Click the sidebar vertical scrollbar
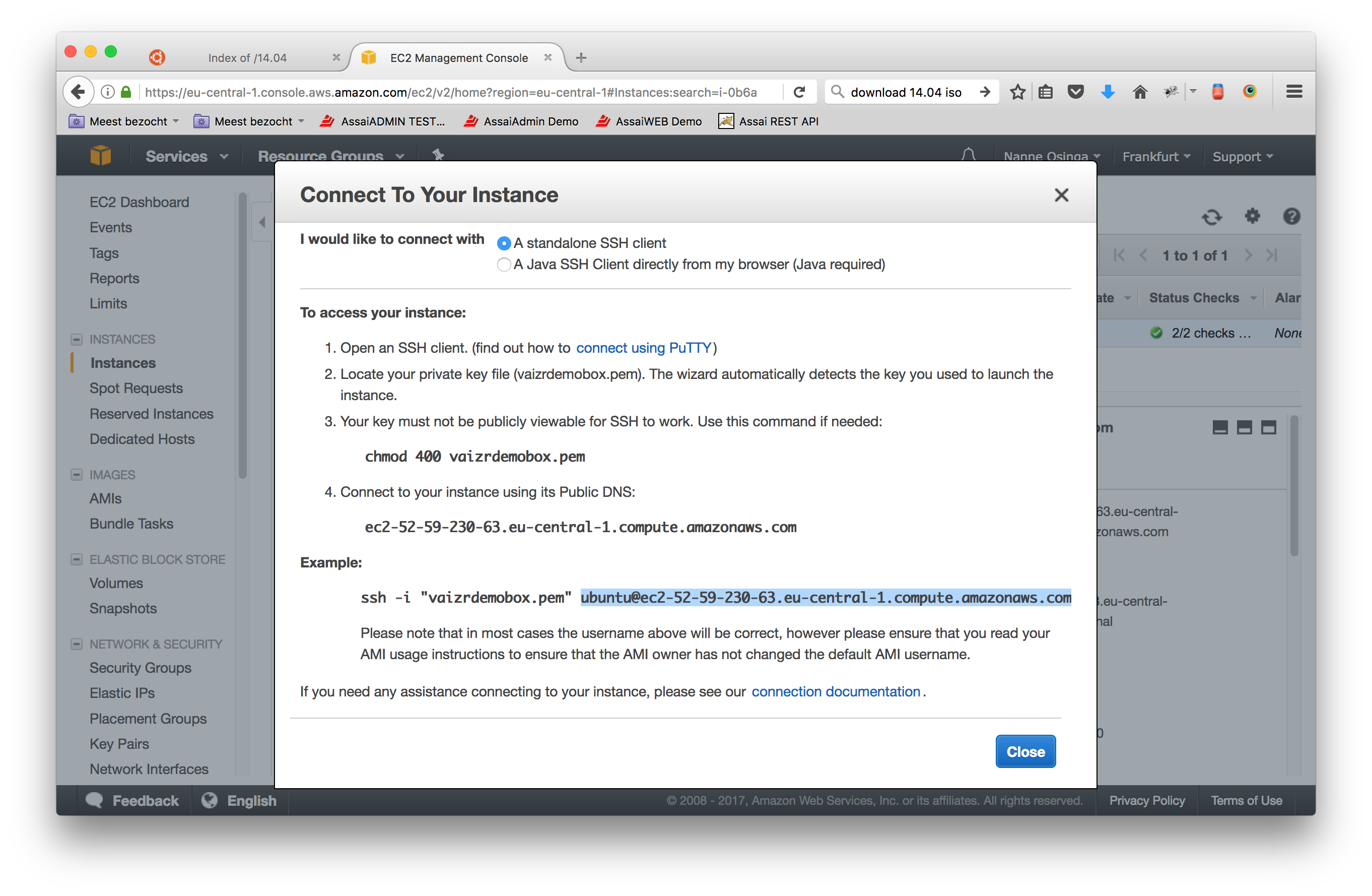The height and width of the screenshot is (896, 1372). [243, 336]
